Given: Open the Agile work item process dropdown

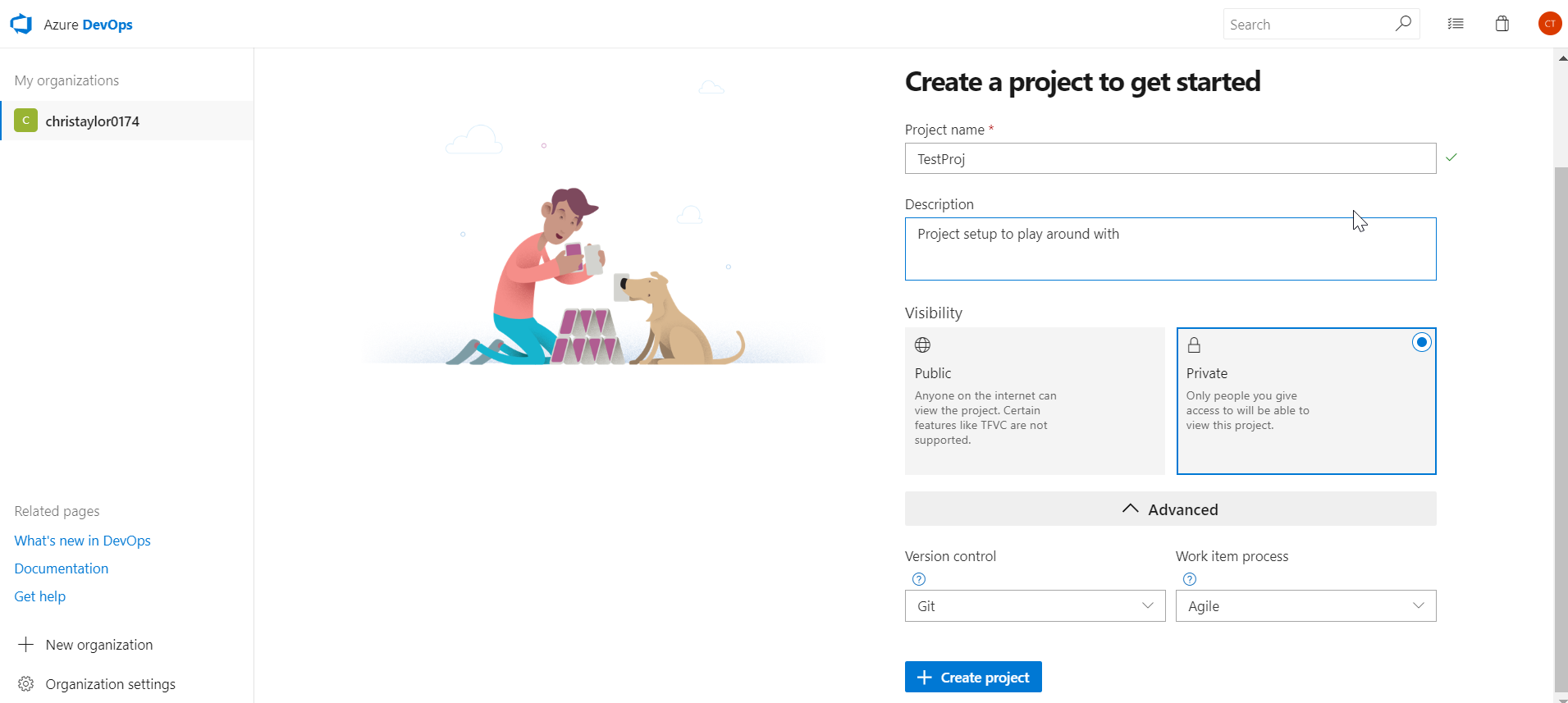Looking at the screenshot, I should [1305, 606].
